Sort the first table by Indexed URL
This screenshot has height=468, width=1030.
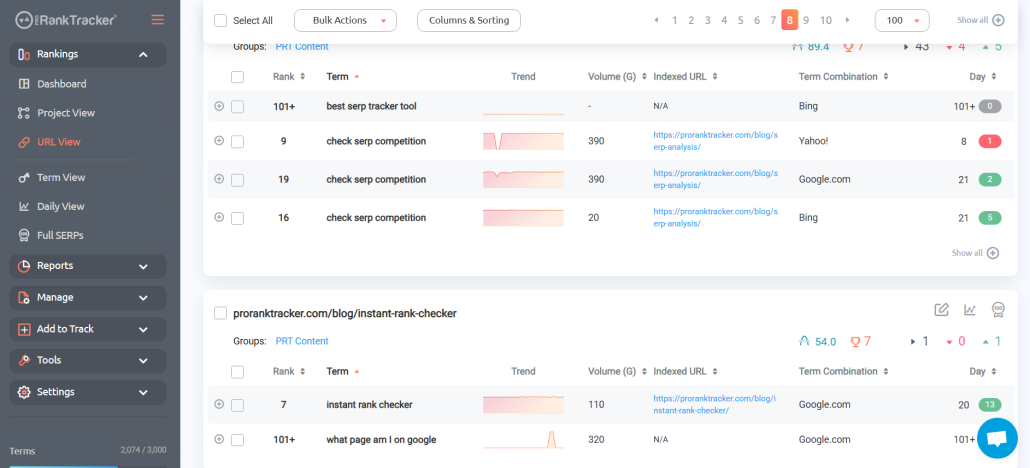[714, 77]
